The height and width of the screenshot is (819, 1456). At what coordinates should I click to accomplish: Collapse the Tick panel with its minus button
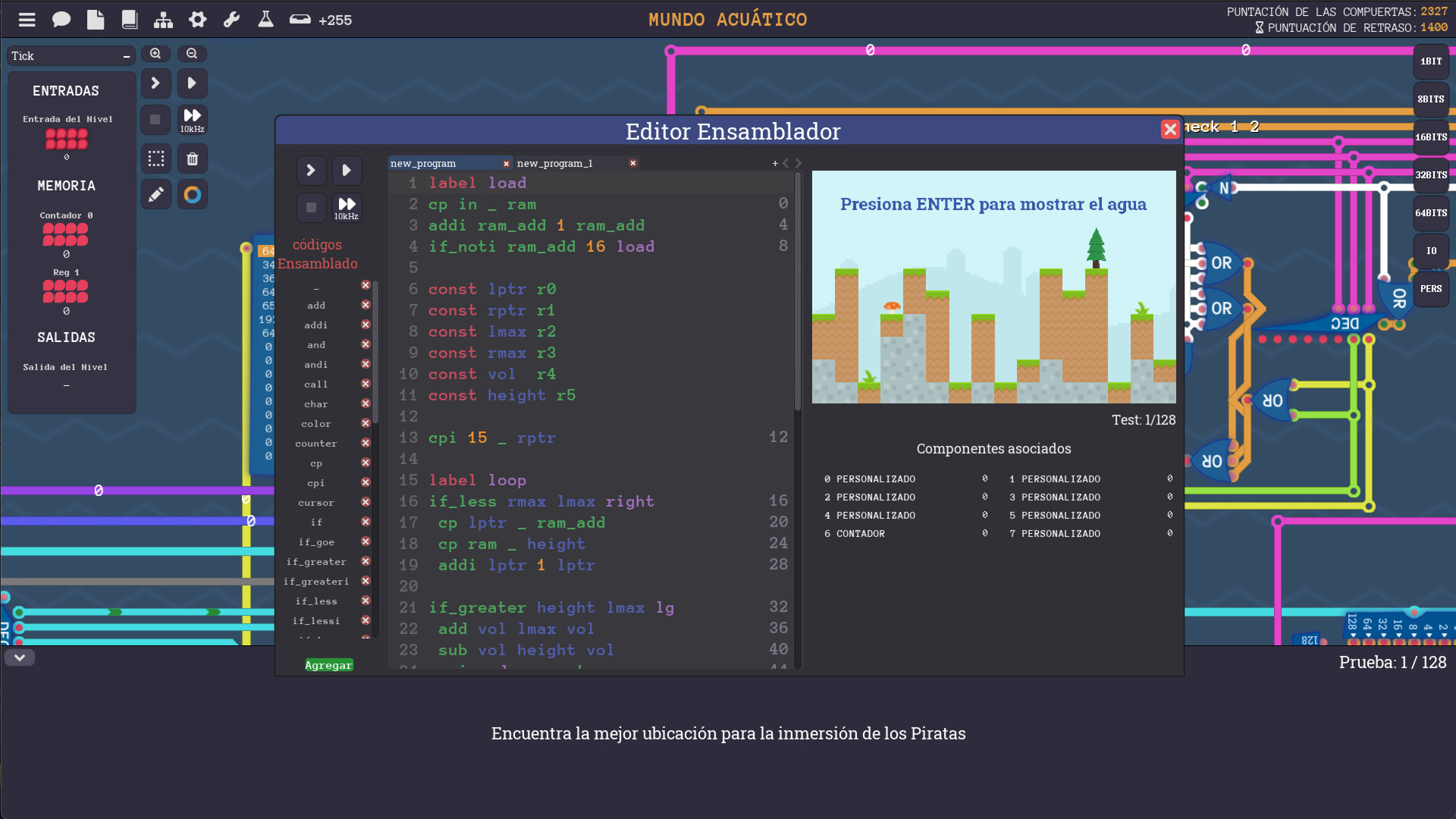point(125,55)
